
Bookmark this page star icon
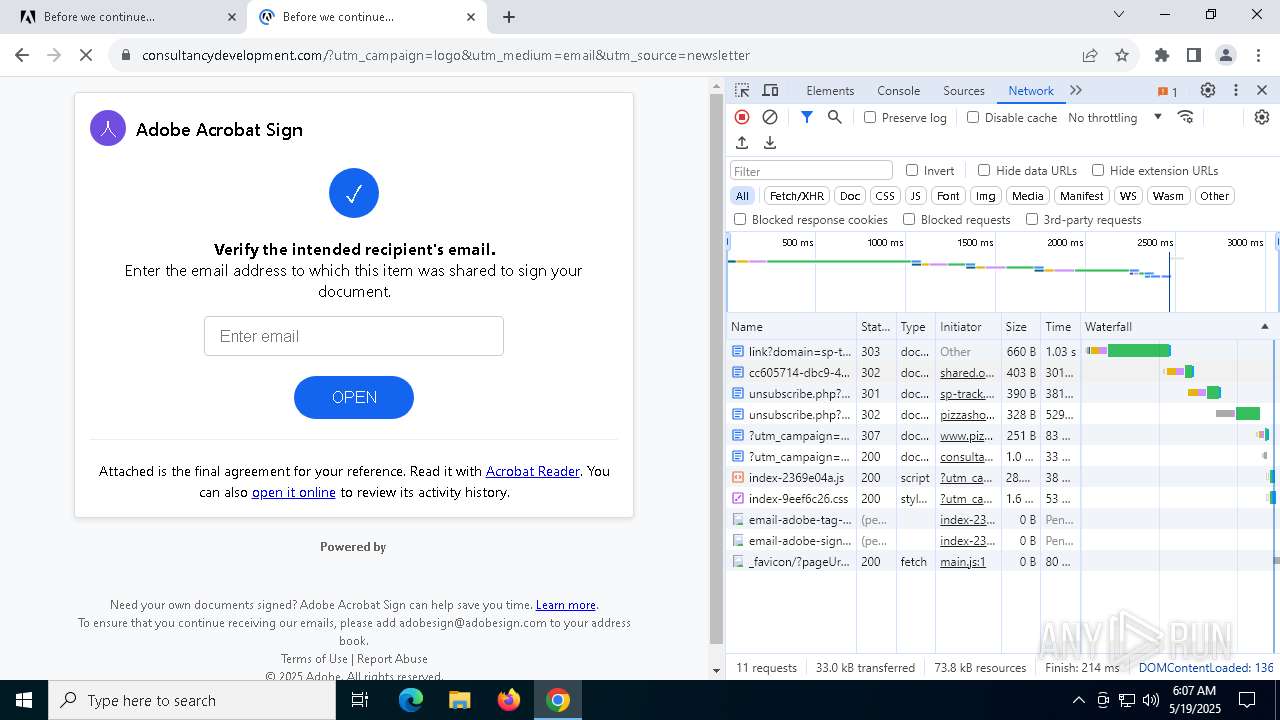[x=1122, y=55]
